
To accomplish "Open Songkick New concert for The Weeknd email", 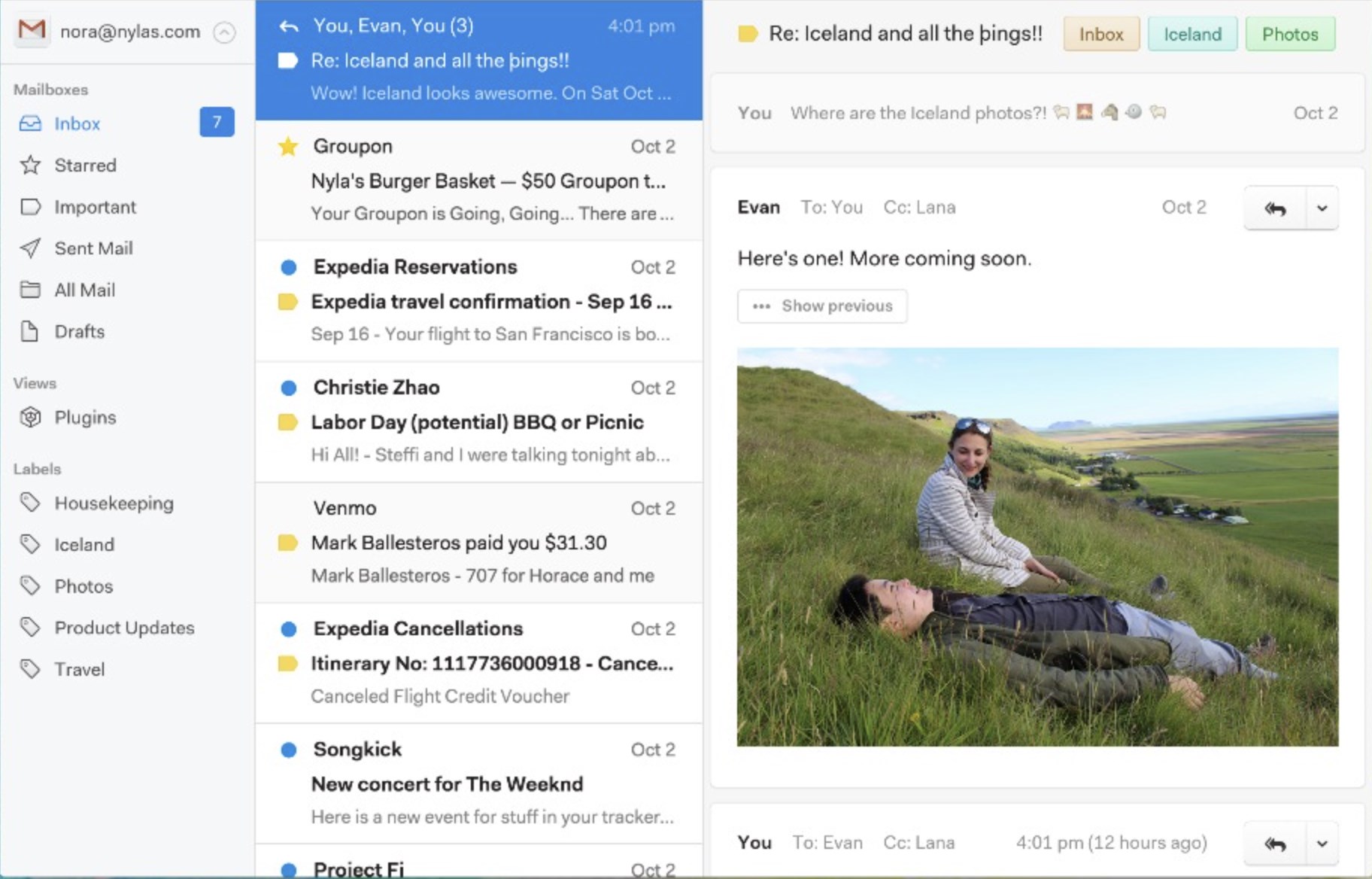I will point(479,783).
